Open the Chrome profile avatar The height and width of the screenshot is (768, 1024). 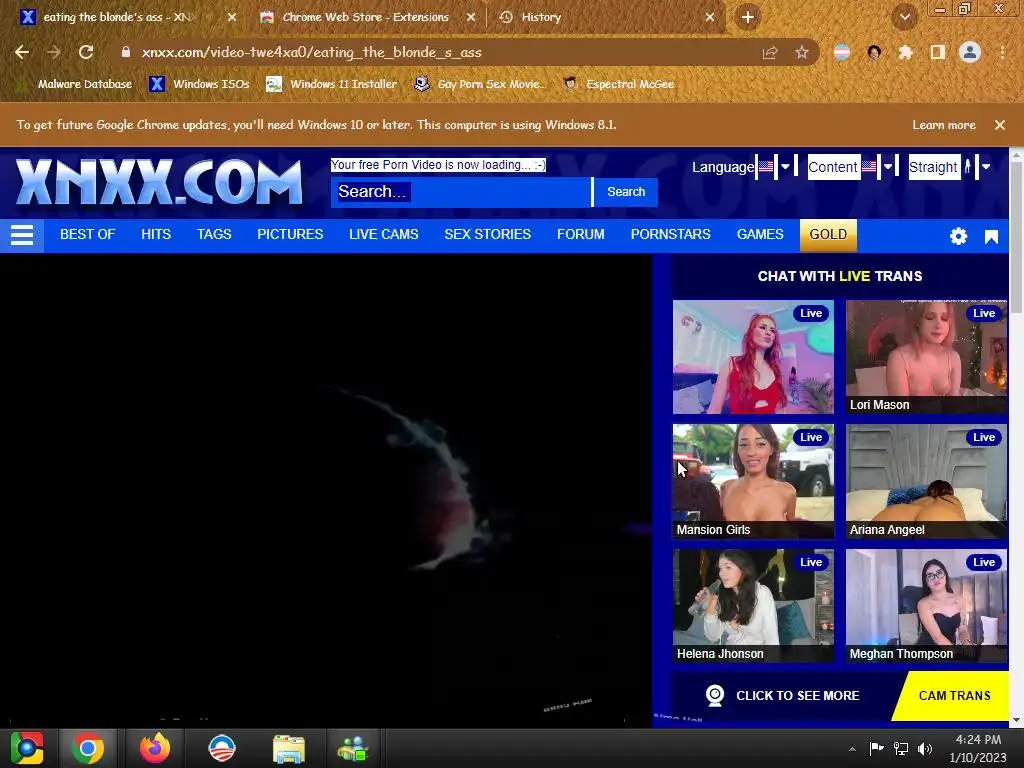(970, 52)
